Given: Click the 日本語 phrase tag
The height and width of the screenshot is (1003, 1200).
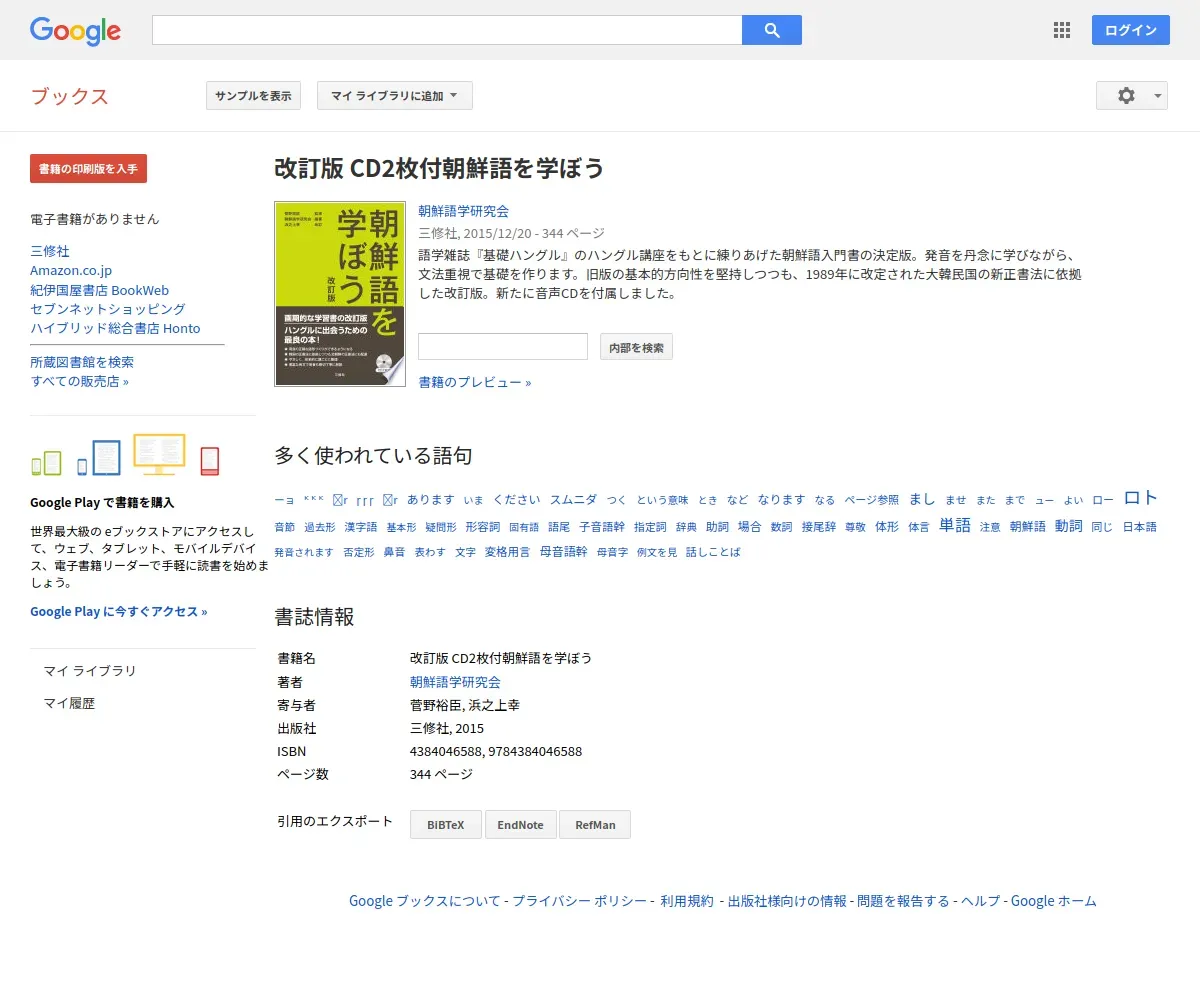Looking at the screenshot, I should point(1139,527).
